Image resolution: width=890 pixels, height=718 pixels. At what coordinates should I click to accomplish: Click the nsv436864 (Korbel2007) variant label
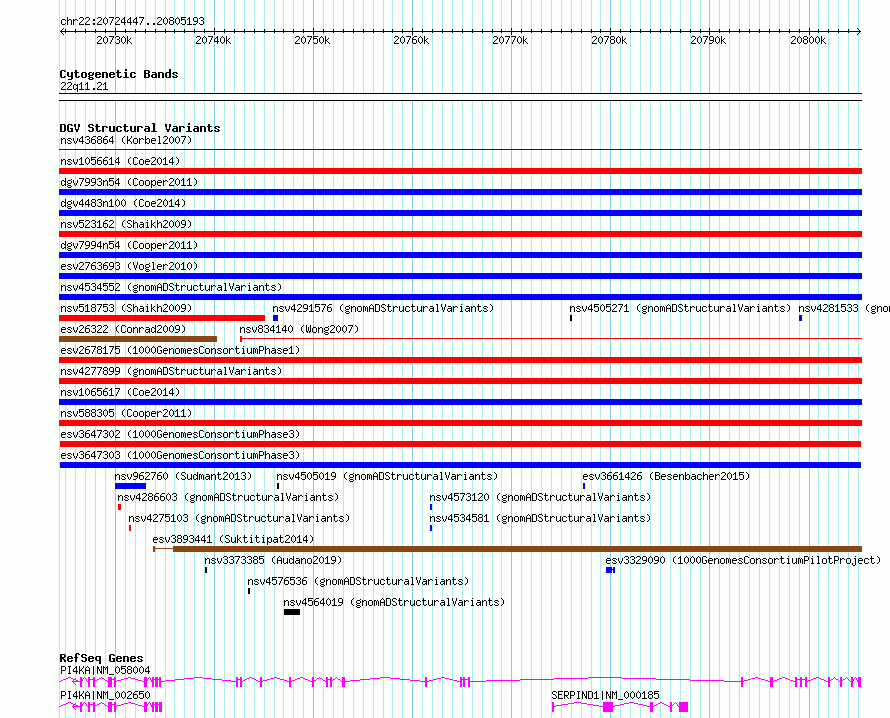pos(126,140)
